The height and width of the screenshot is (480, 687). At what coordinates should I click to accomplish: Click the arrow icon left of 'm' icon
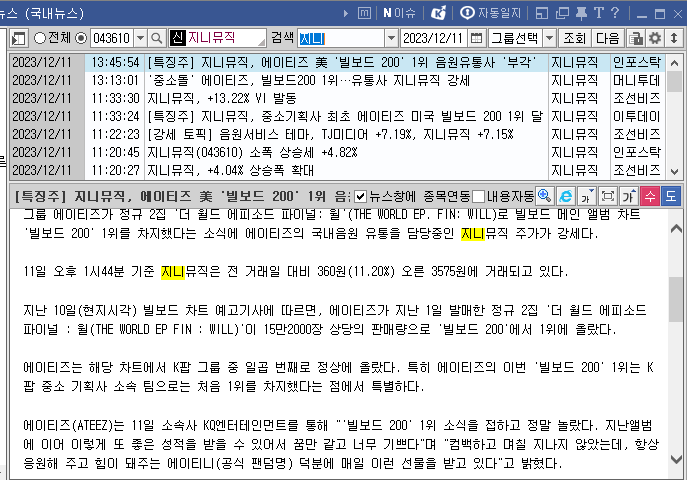[346, 14]
